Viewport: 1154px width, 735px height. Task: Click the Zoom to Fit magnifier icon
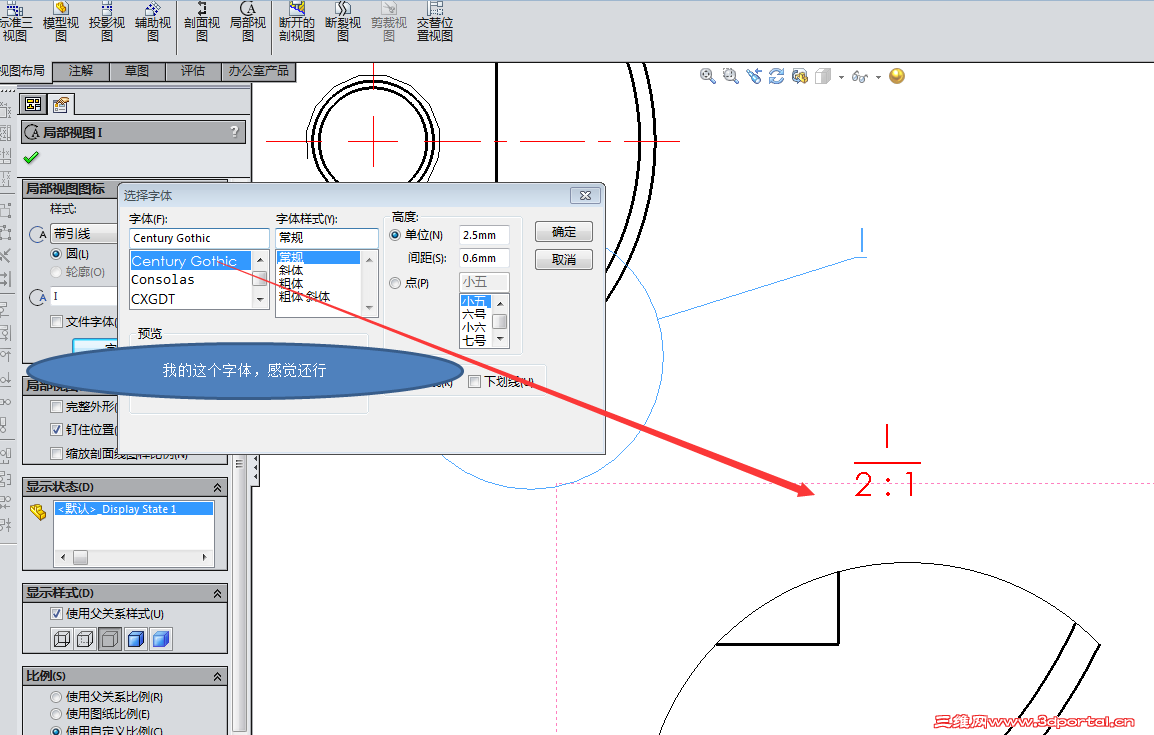(x=707, y=76)
